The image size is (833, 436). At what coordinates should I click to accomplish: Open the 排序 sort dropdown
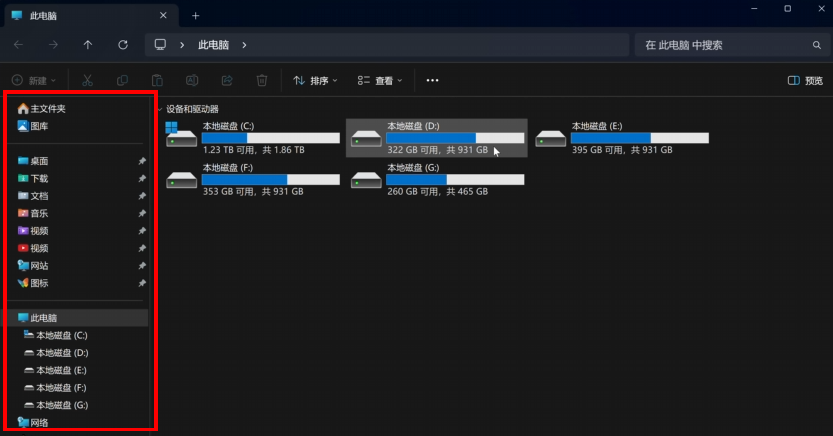coord(315,81)
